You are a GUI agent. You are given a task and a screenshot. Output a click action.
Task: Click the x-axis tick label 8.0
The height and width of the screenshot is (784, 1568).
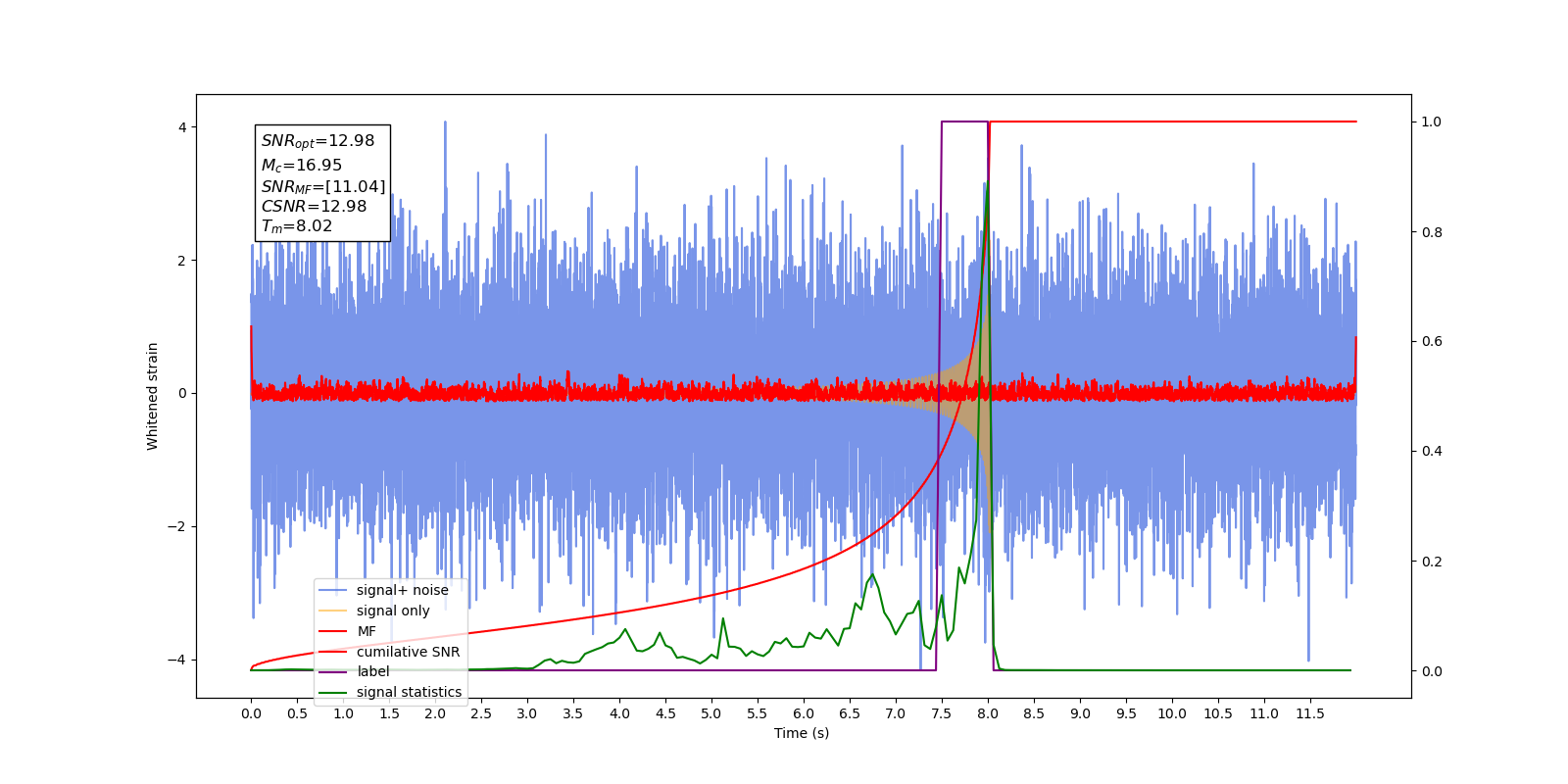988,713
